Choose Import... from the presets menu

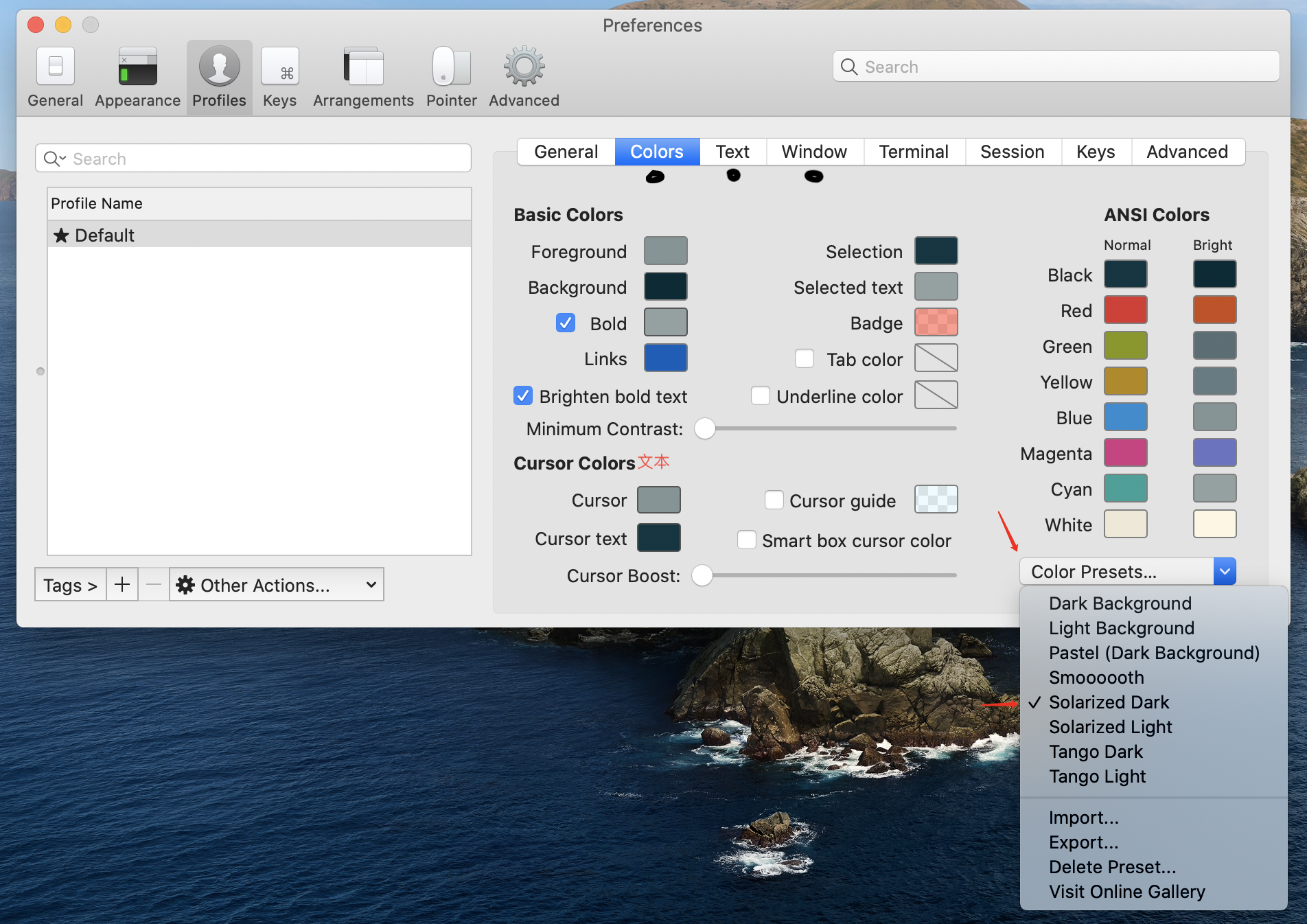coord(1083,818)
